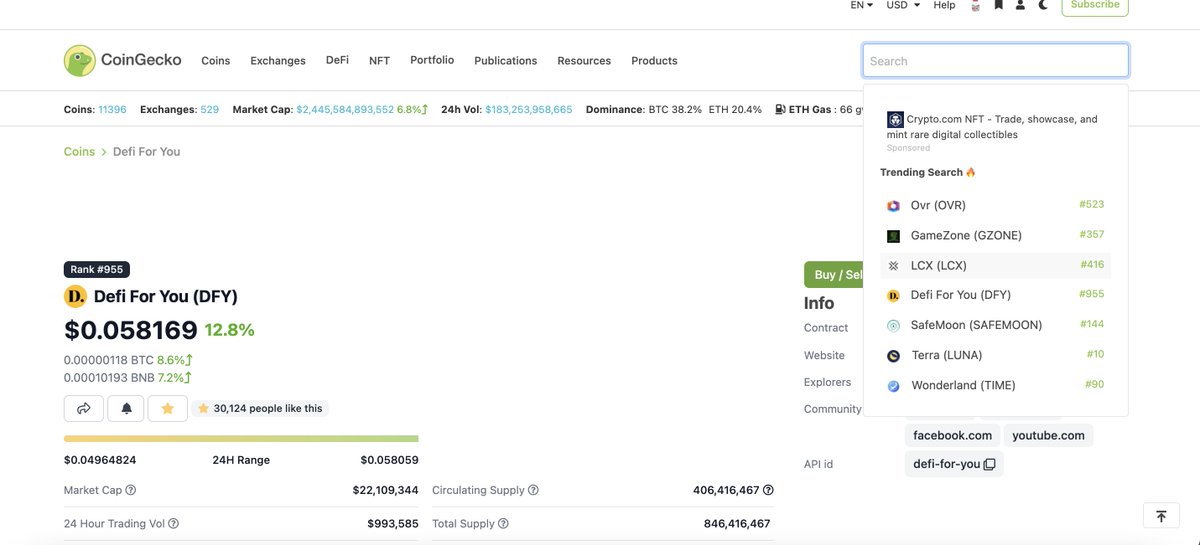
Task: Open the NFT menu item
Action: 379,61
